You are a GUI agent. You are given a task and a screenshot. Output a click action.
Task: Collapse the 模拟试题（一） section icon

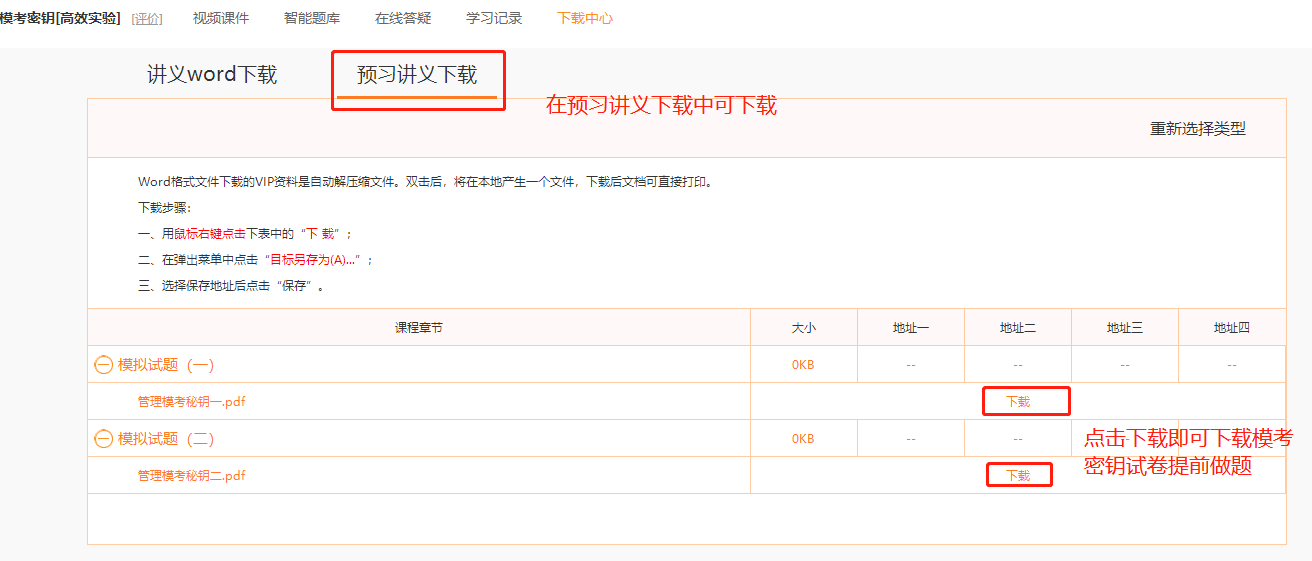tap(103, 365)
